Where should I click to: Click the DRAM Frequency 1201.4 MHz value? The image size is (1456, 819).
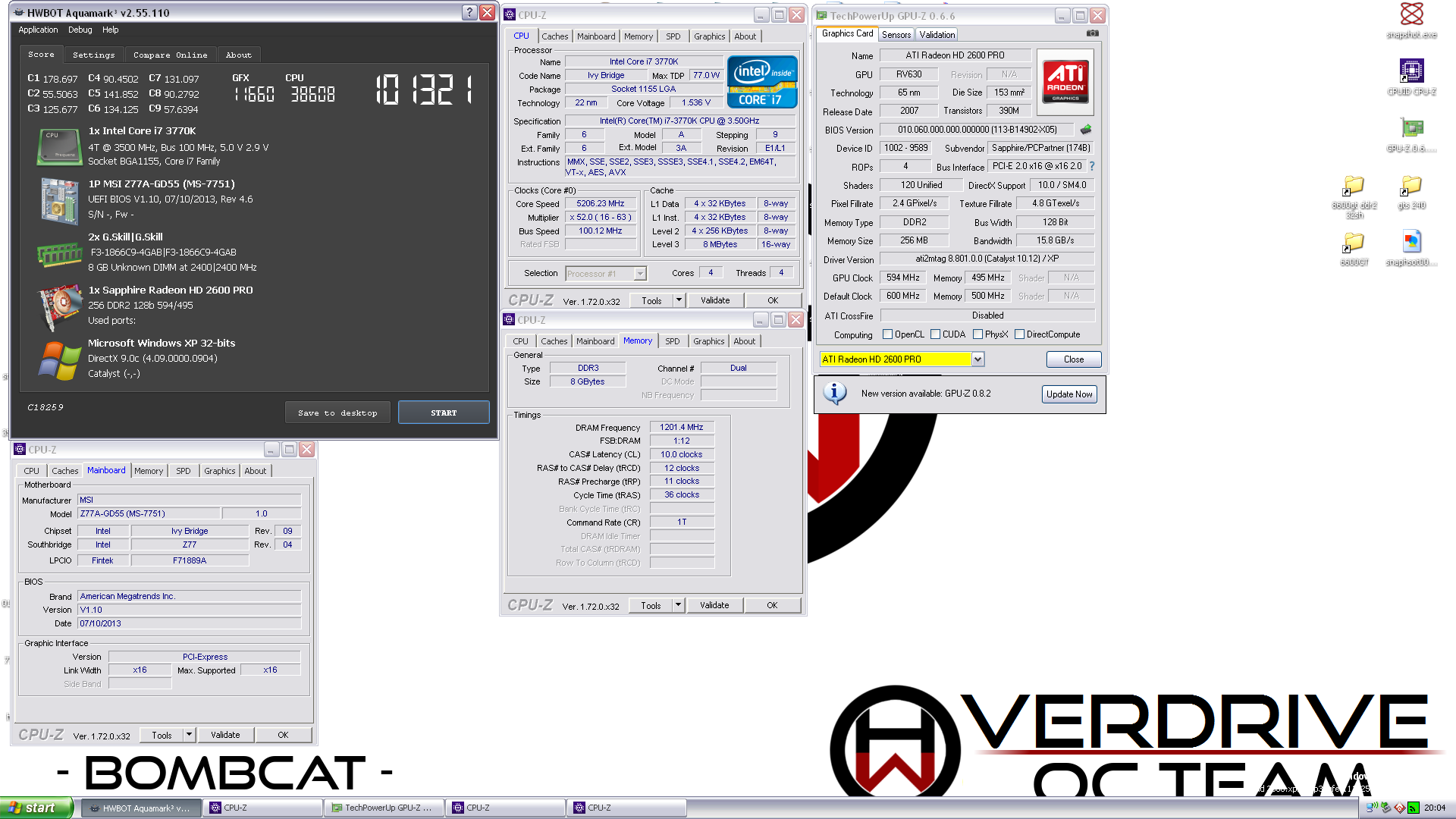682,427
